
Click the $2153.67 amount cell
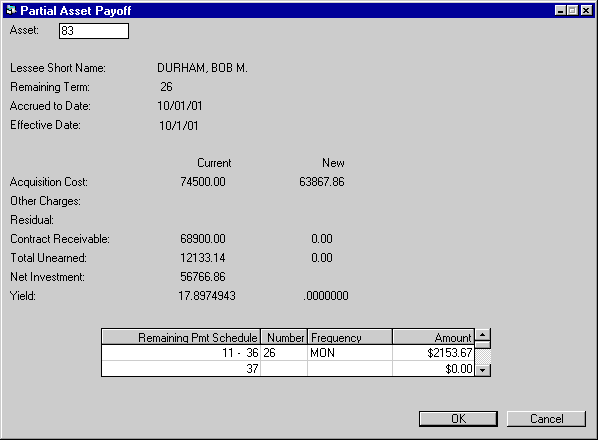pyautogui.click(x=434, y=353)
